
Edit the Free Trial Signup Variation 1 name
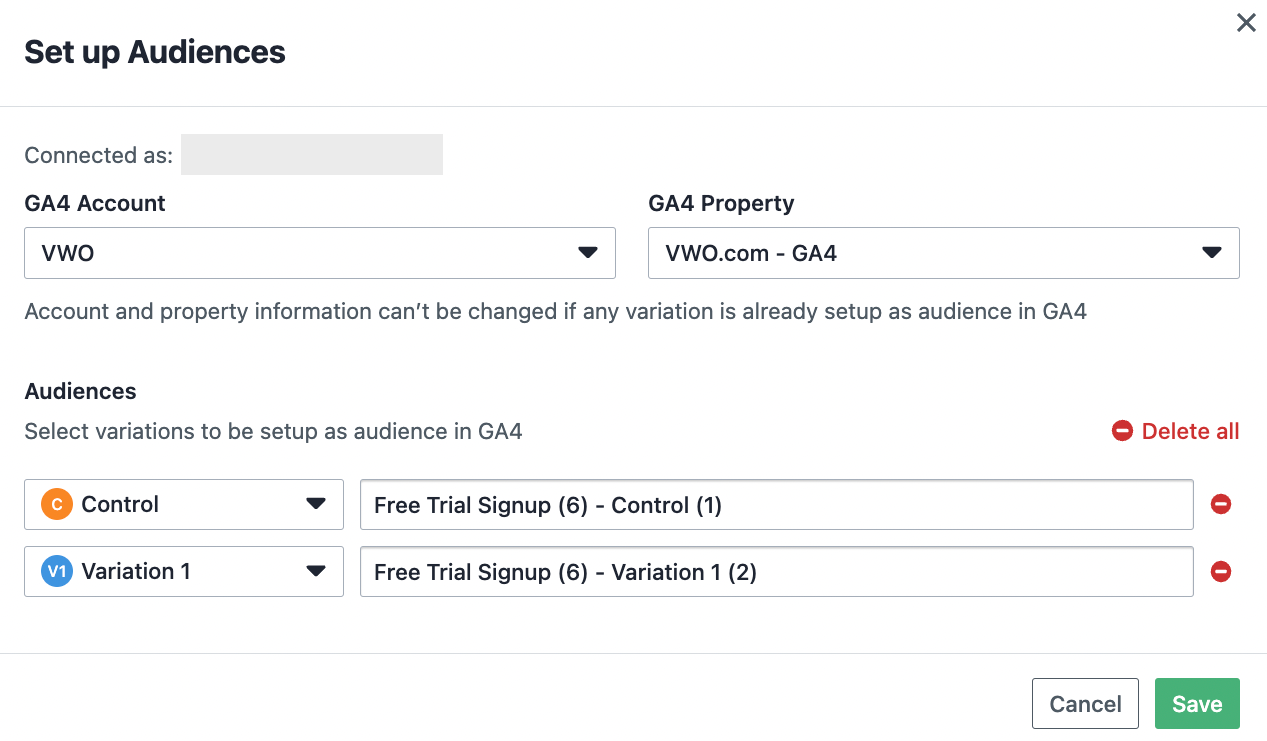(777, 572)
